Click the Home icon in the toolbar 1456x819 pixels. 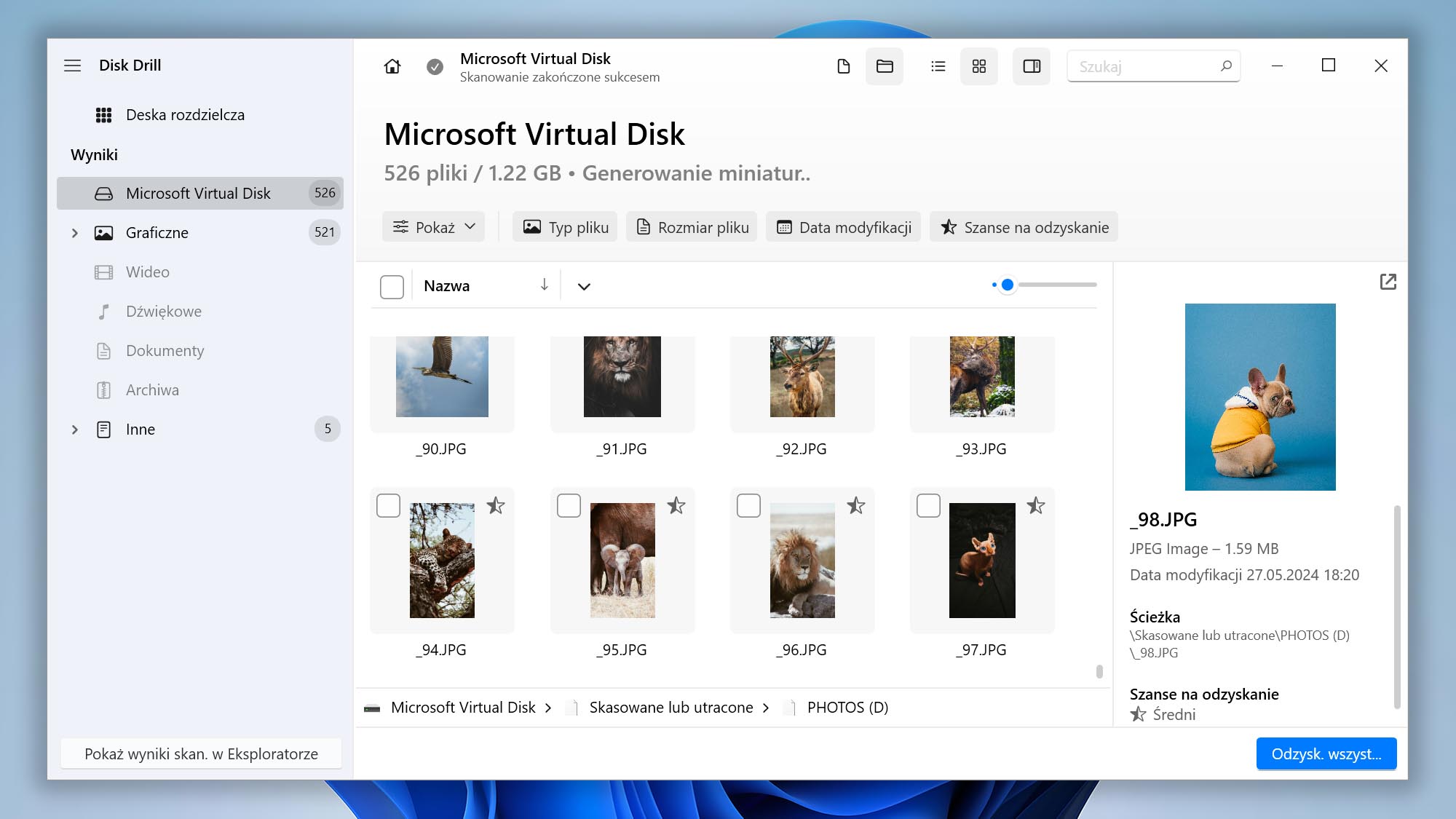coord(392,66)
